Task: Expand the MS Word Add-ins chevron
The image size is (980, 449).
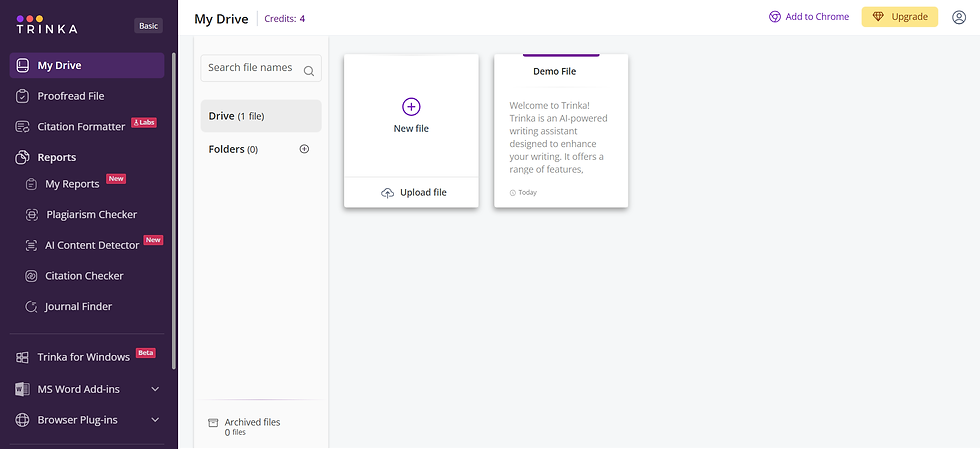Action: (x=156, y=389)
